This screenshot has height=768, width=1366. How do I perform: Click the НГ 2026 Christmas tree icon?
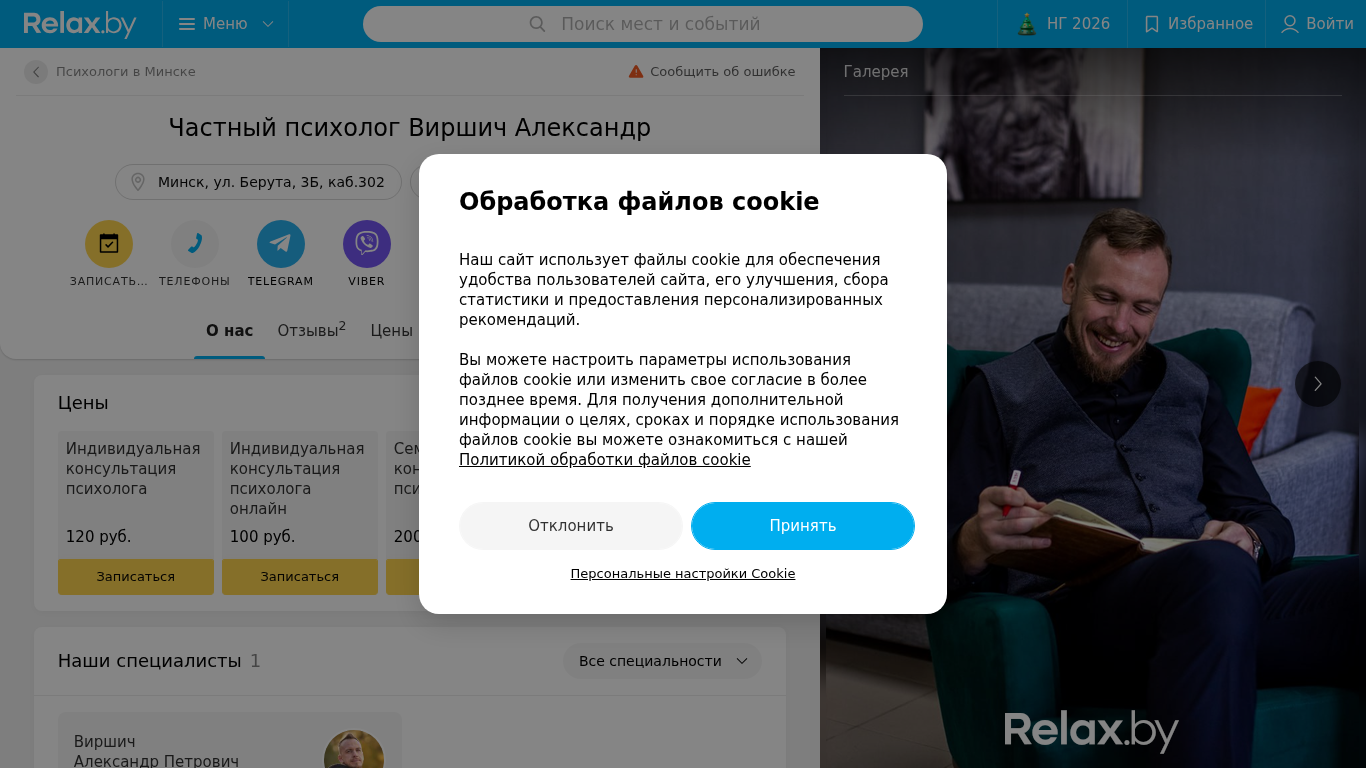pos(1027,24)
